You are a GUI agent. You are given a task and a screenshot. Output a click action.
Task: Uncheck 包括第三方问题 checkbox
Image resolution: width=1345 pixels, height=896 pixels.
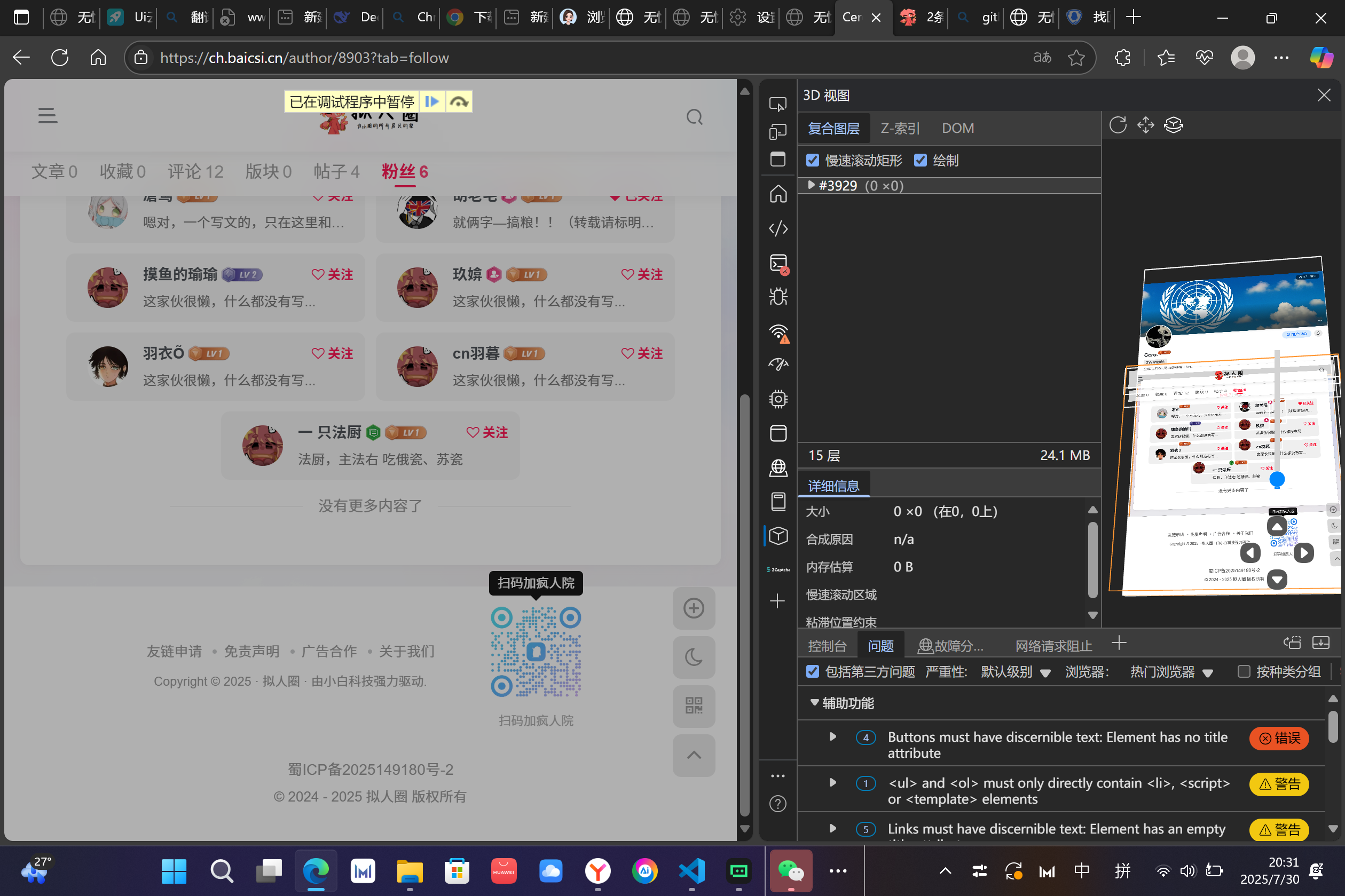812,671
